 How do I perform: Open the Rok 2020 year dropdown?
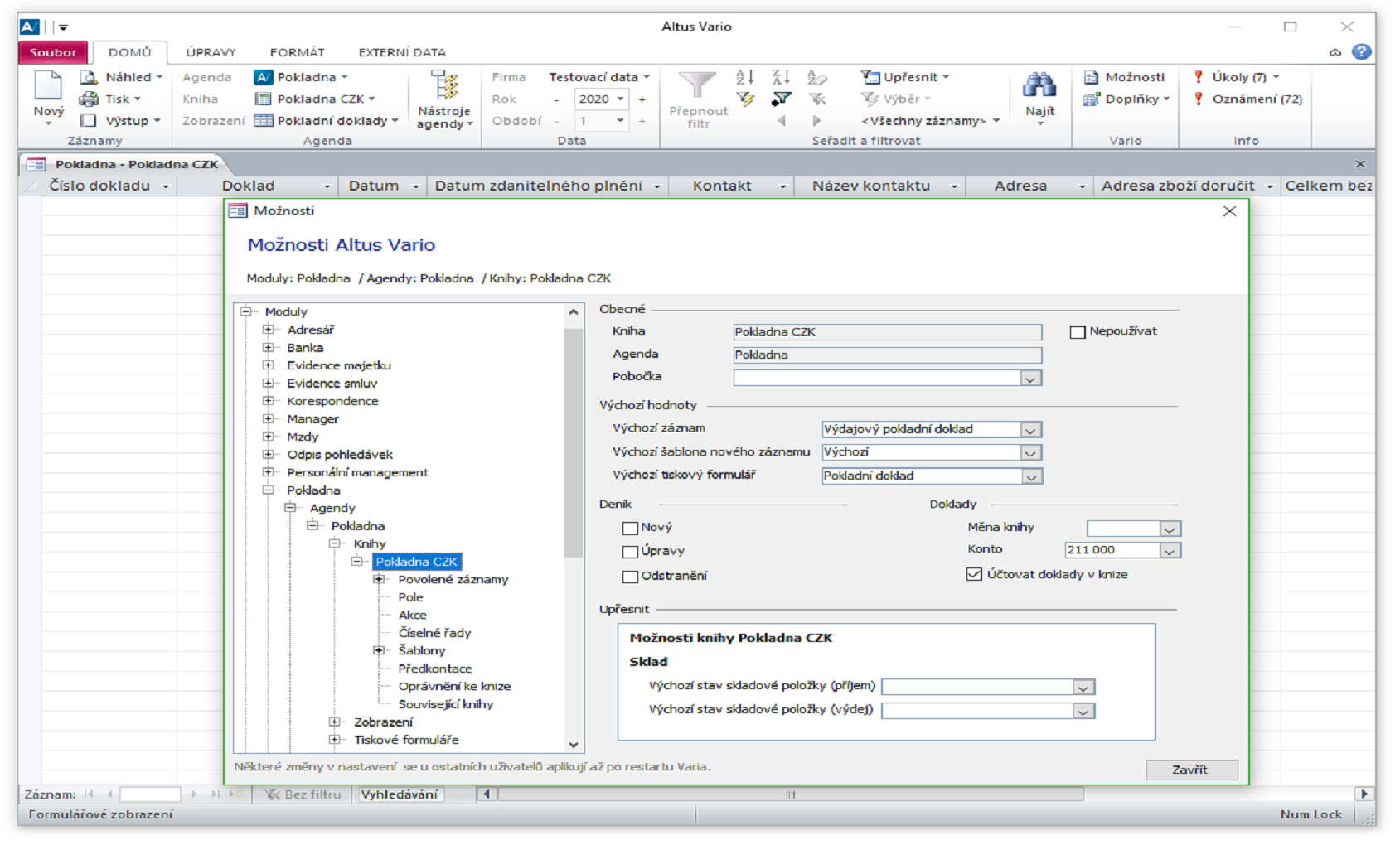tap(620, 99)
